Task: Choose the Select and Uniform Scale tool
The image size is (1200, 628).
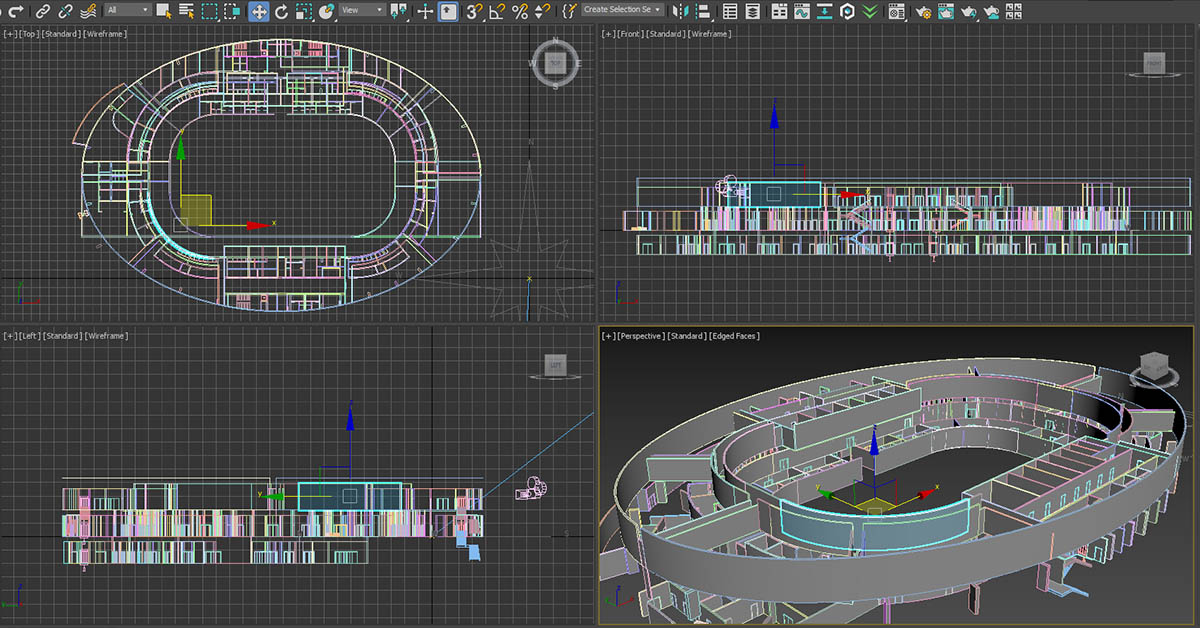Action: [303, 11]
